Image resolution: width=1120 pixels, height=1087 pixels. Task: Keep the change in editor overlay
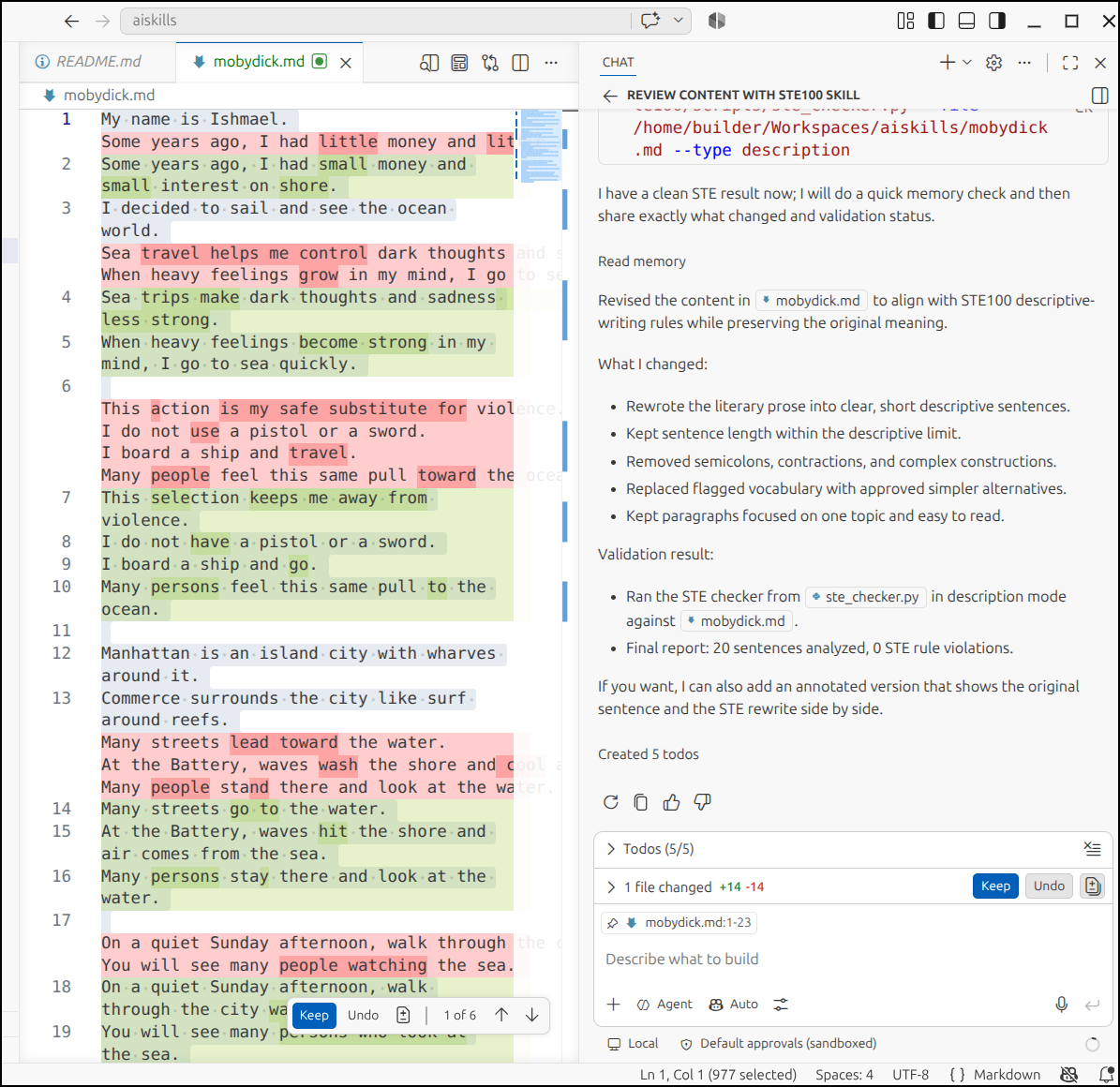pos(314,1015)
